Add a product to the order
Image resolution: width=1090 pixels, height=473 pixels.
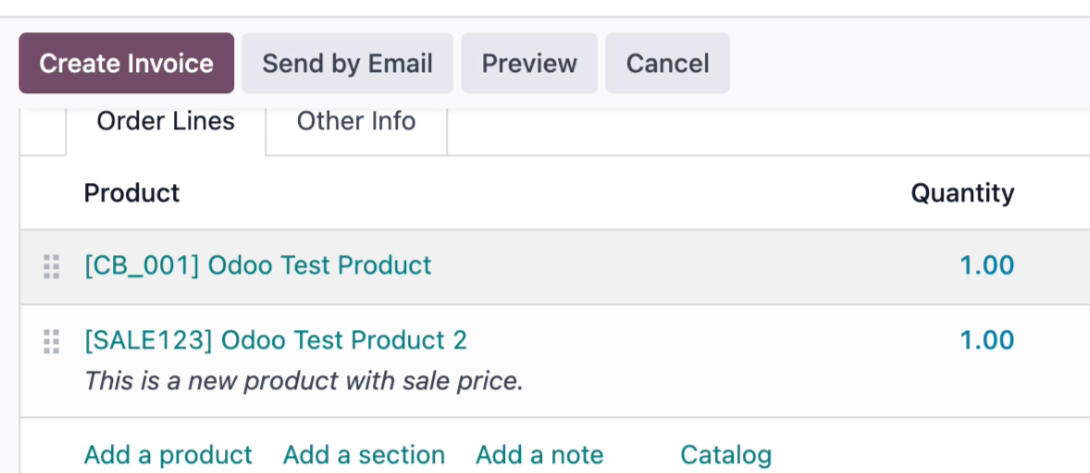pos(168,455)
